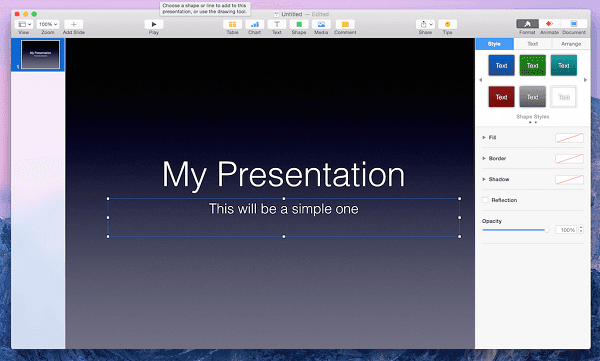600x361 pixels.
Task: Click the Opacity percentage field
Action: tap(566, 230)
